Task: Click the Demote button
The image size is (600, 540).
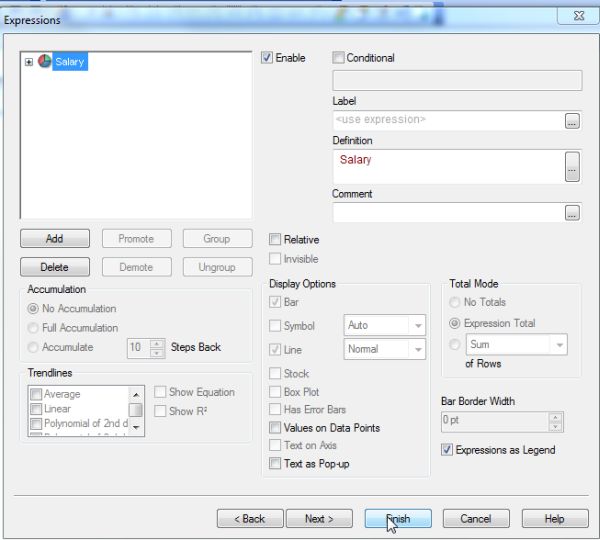Action: point(137,267)
